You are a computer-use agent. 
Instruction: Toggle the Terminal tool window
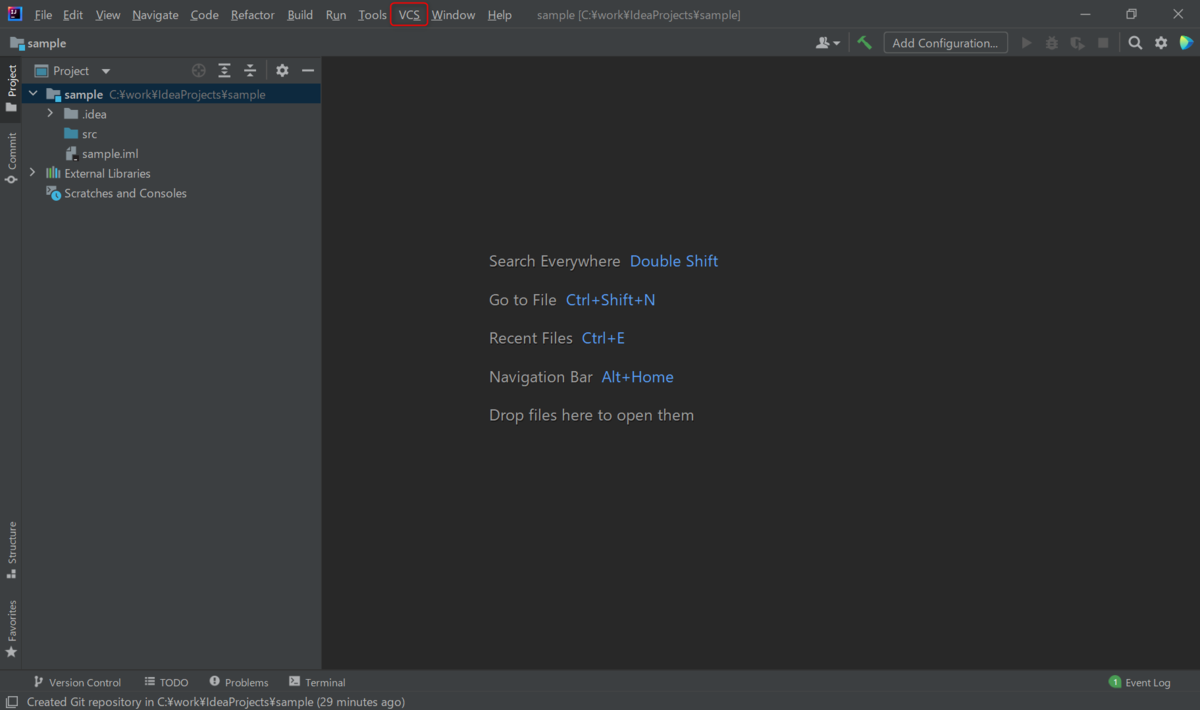(x=317, y=682)
